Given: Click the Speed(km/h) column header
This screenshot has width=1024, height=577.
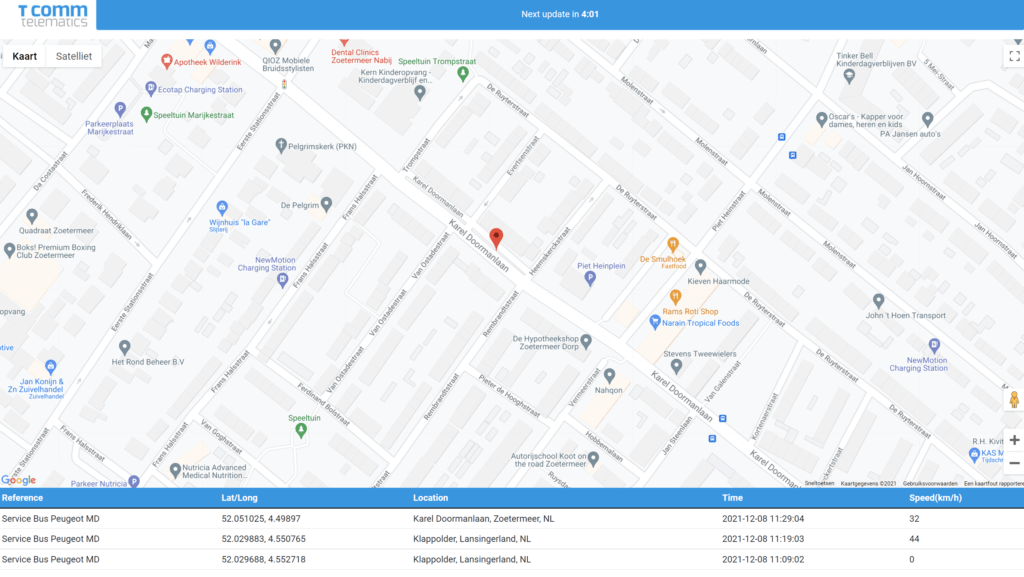Looking at the screenshot, I should point(936,497).
